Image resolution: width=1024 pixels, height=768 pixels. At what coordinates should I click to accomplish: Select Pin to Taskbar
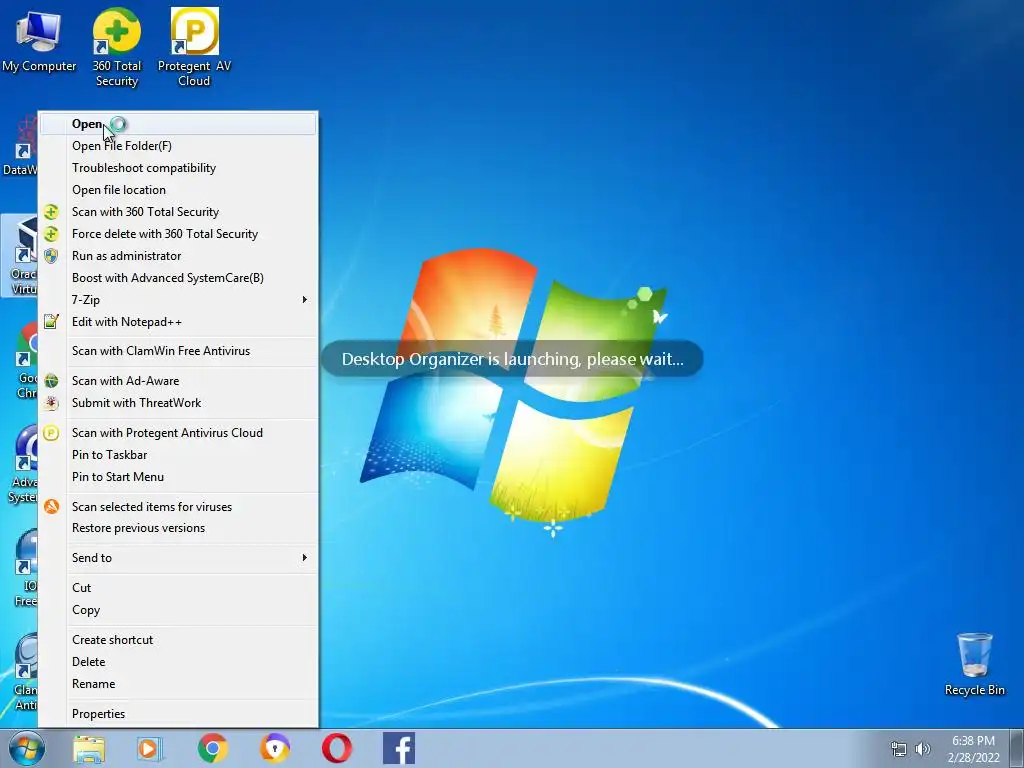click(178, 455)
